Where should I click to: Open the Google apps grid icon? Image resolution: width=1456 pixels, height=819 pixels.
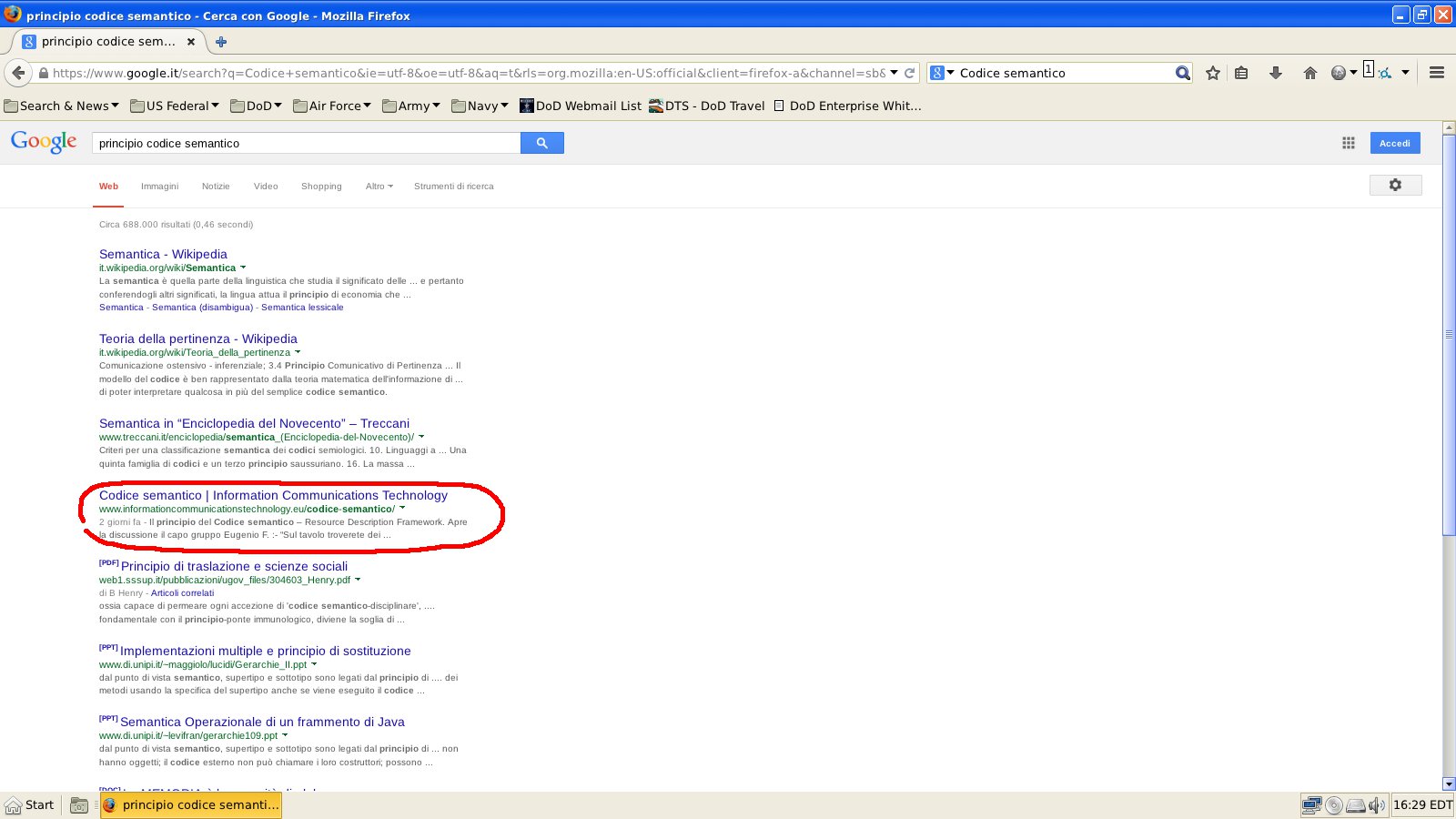pyautogui.click(x=1349, y=143)
